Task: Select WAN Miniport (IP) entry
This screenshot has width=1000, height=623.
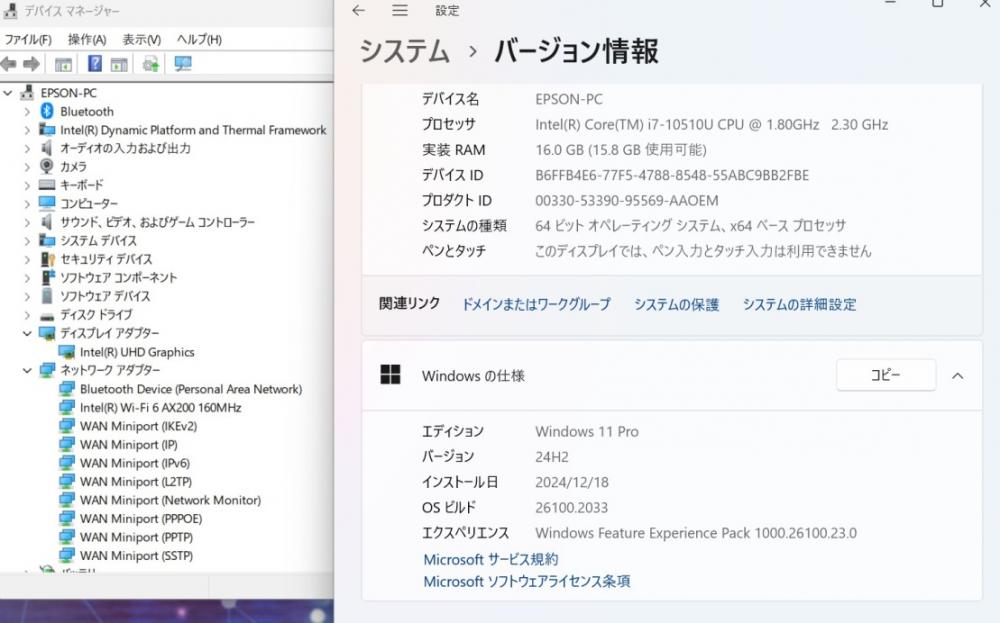Action: pyautogui.click(x=128, y=444)
